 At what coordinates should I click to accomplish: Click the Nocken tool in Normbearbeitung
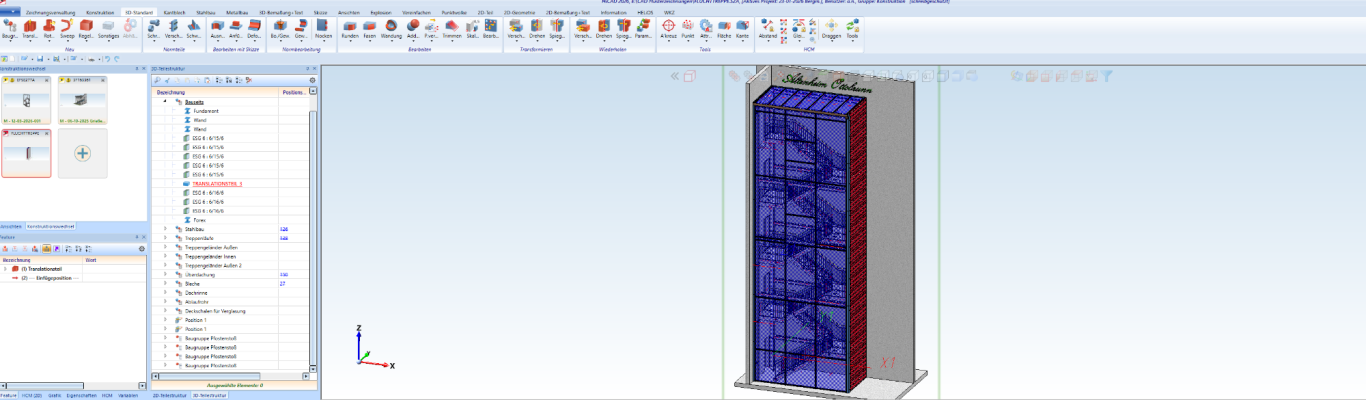tap(323, 26)
